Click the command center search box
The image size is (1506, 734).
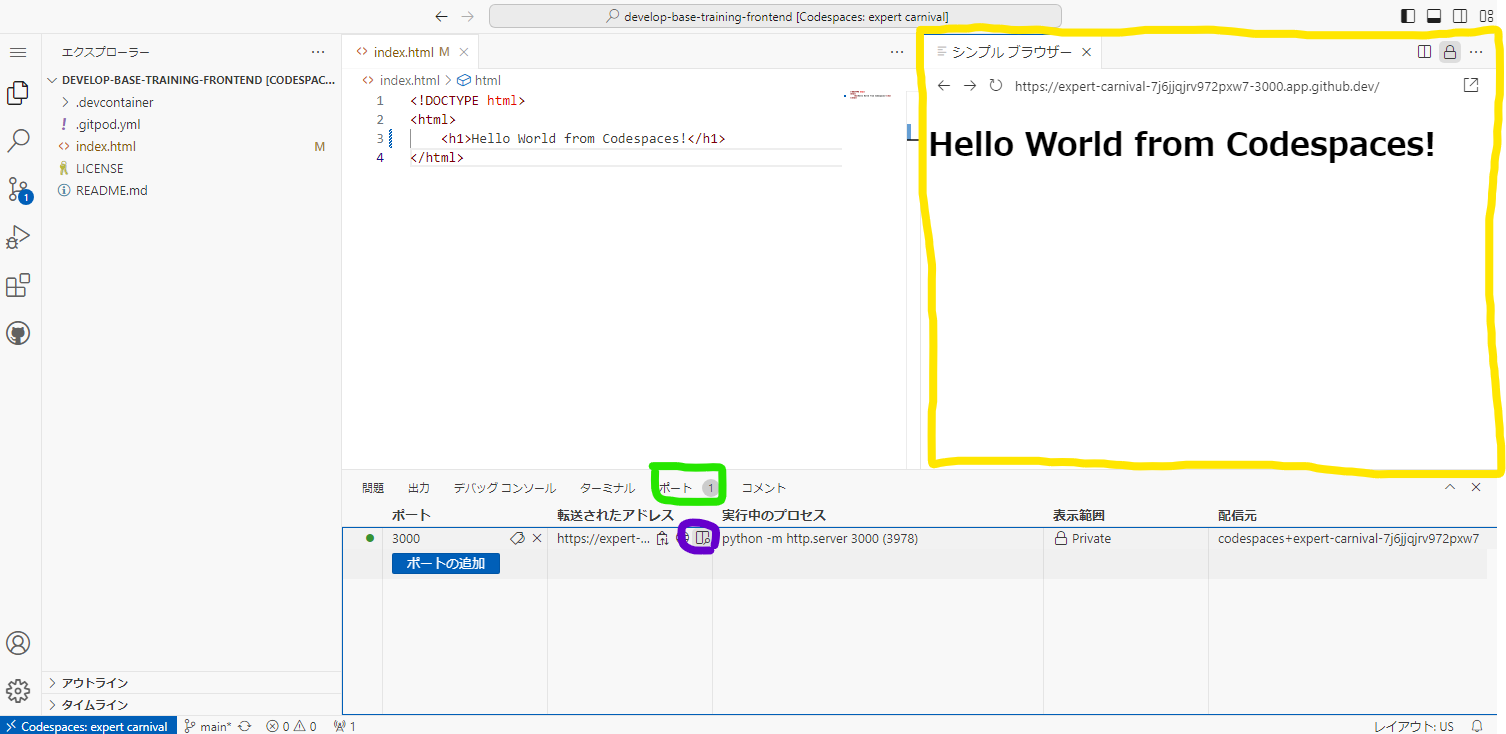(x=775, y=16)
